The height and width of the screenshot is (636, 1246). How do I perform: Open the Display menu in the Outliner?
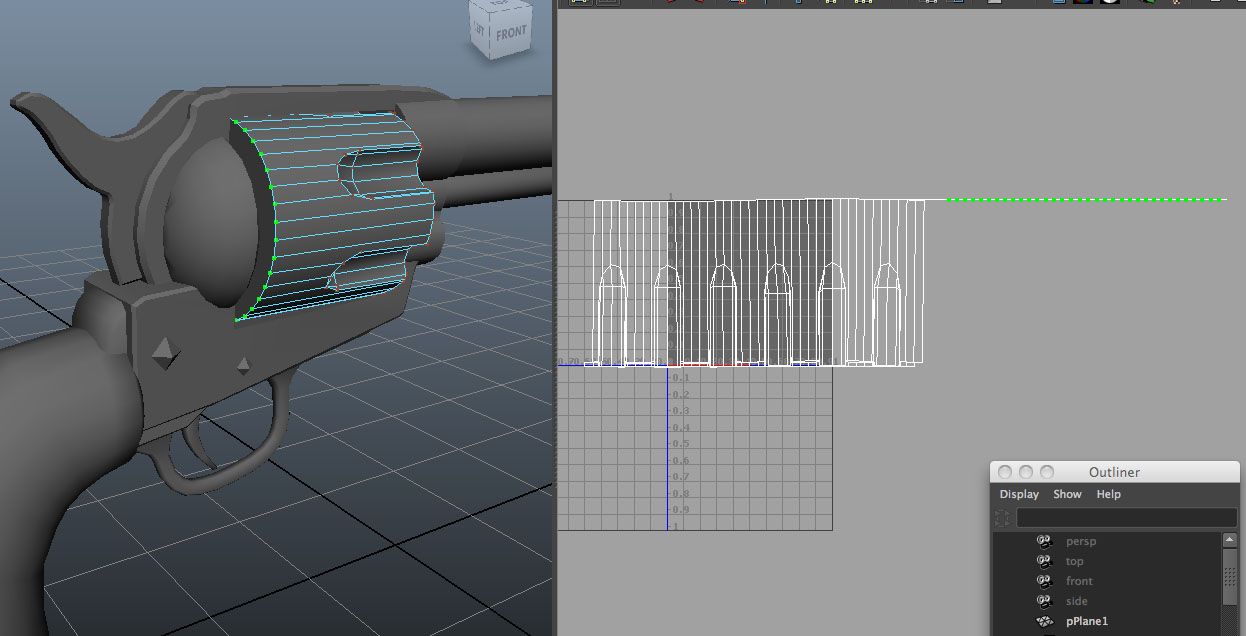(1018, 493)
